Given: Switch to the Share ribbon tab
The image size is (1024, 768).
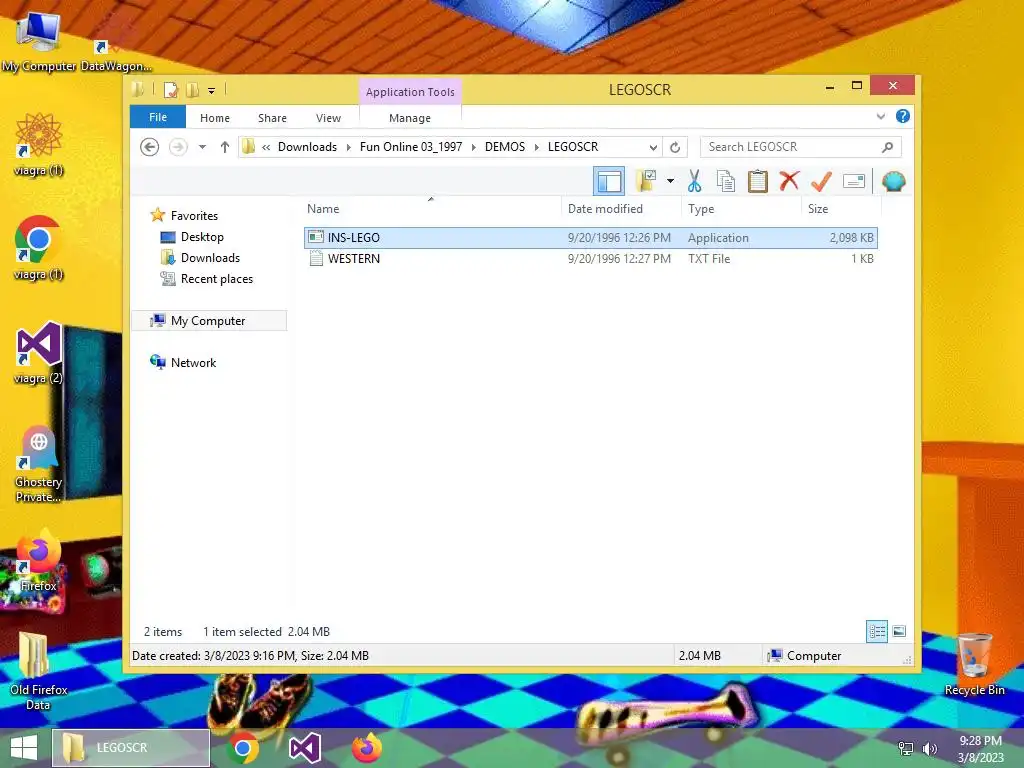Looking at the screenshot, I should pos(272,118).
